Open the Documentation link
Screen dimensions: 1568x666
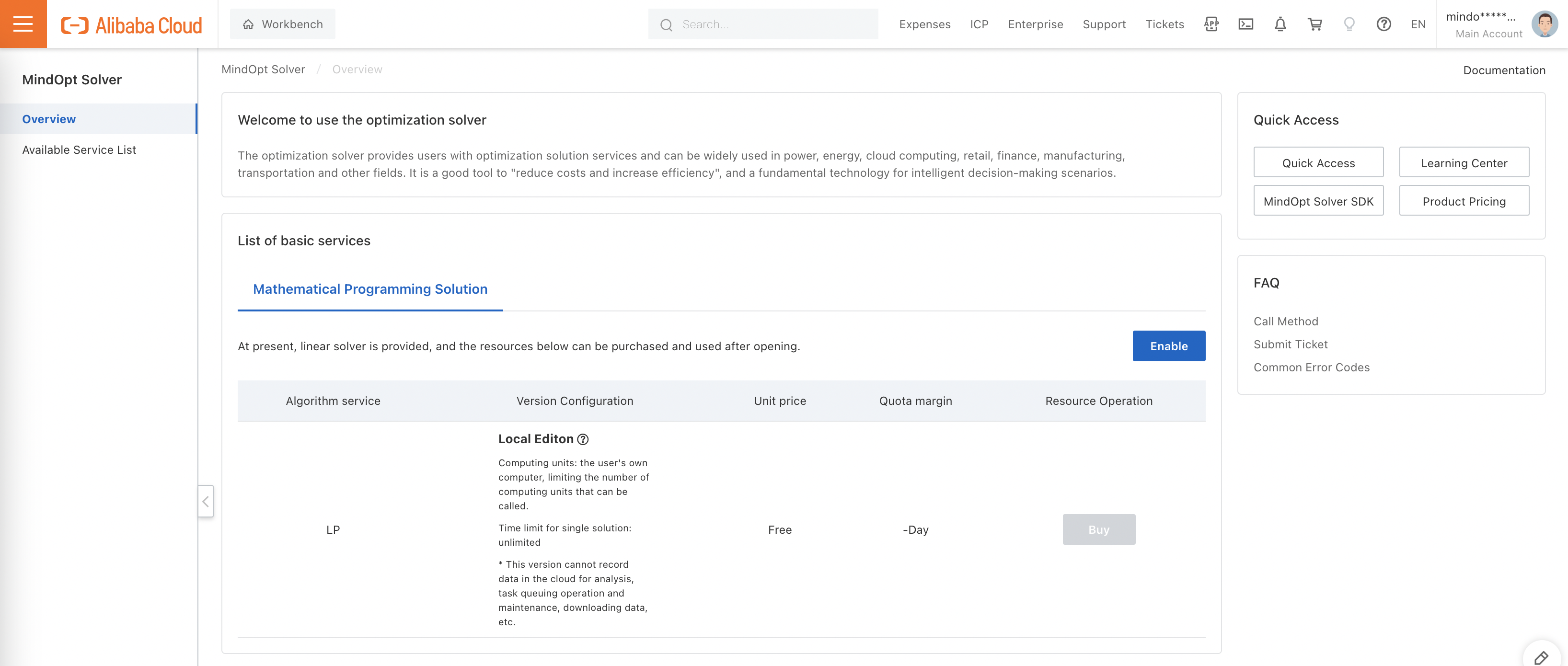coord(1504,69)
